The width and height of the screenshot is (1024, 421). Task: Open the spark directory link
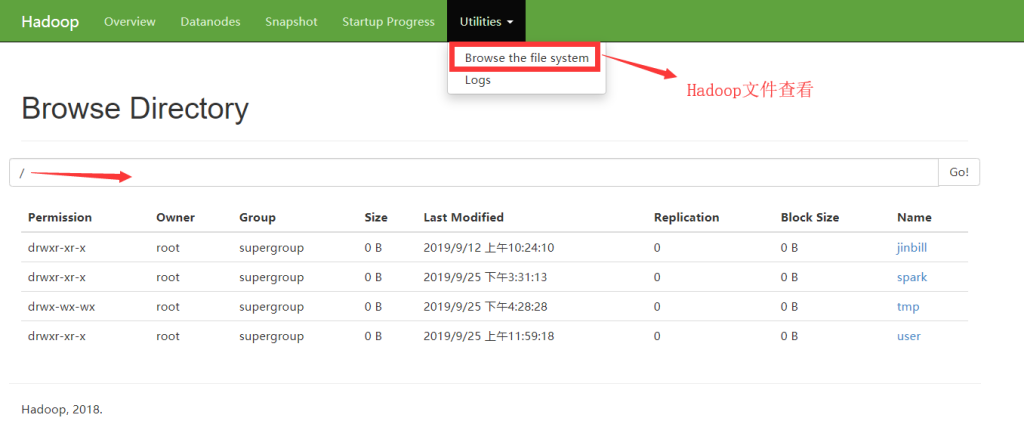pos(912,277)
